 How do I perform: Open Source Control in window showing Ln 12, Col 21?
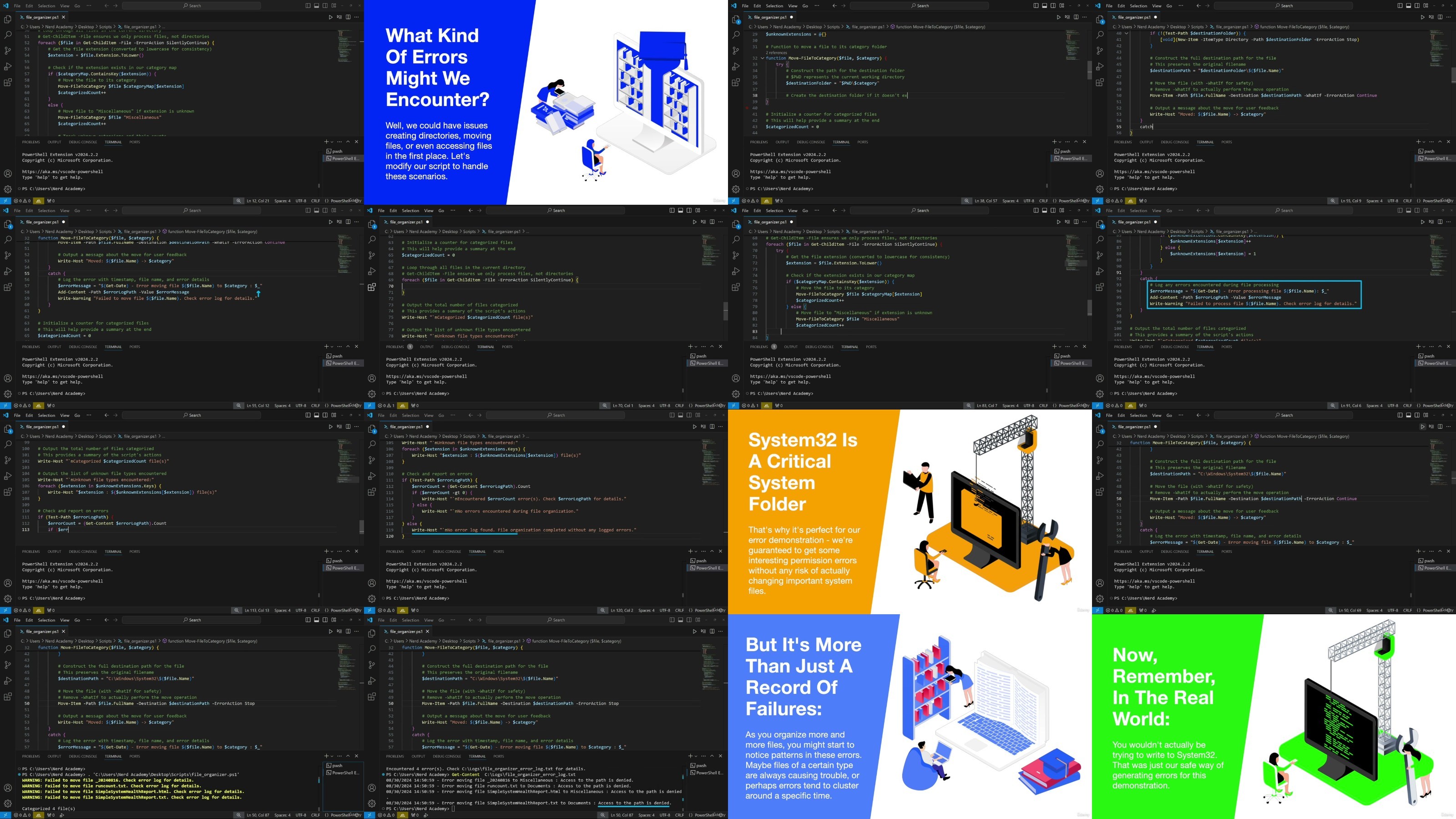click(x=8, y=51)
